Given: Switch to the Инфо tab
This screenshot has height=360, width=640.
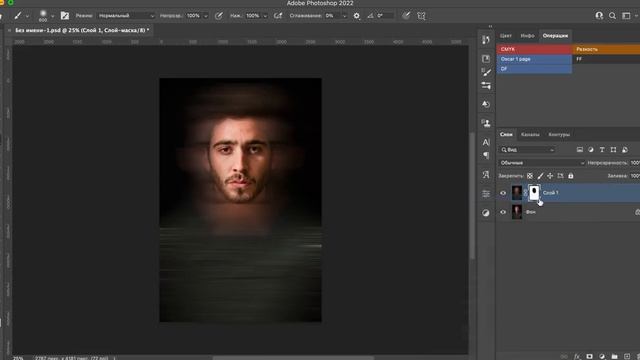Looking at the screenshot, I should pyautogui.click(x=527, y=36).
